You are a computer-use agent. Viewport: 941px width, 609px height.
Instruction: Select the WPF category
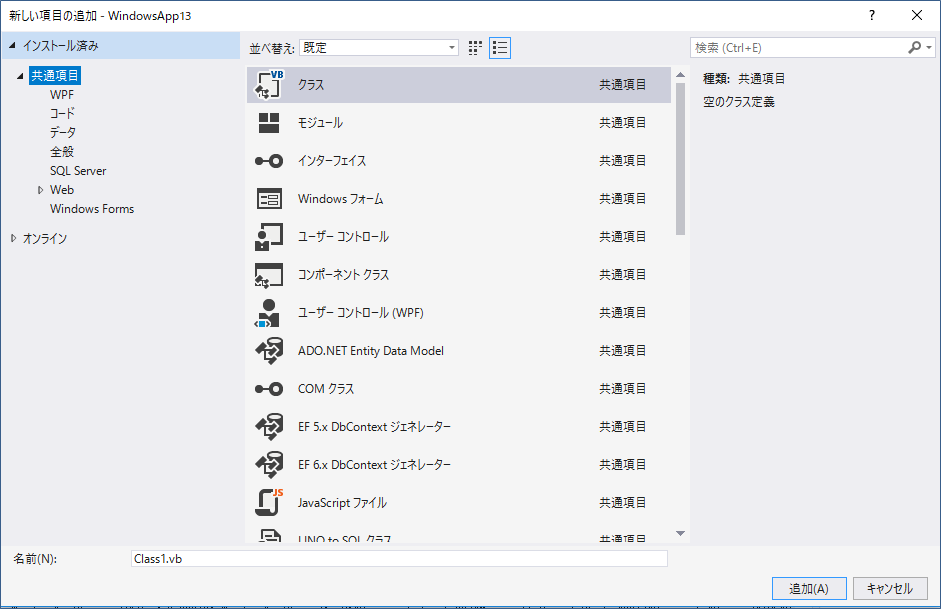[62, 94]
